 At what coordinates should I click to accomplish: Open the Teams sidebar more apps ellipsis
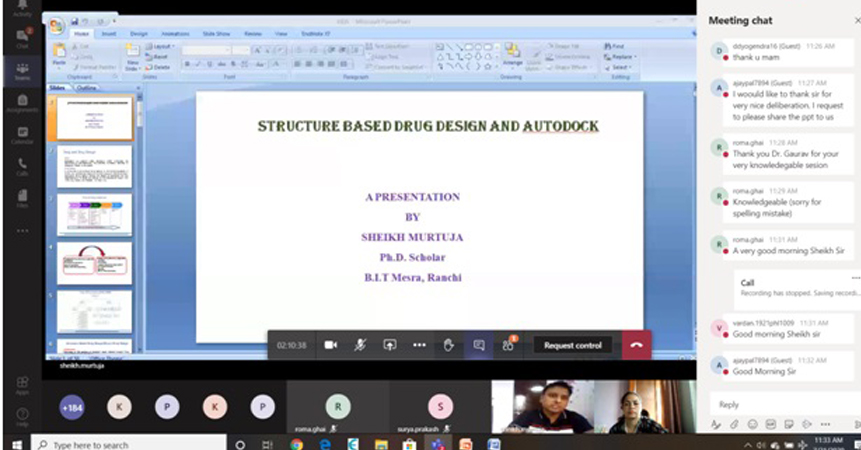(x=22, y=231)
